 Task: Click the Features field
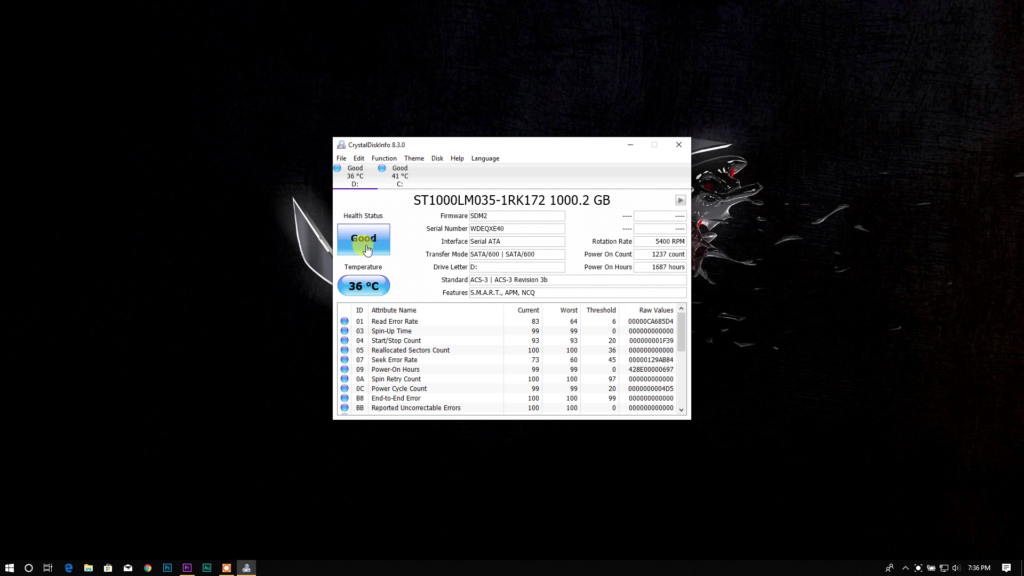click(578, 293)
